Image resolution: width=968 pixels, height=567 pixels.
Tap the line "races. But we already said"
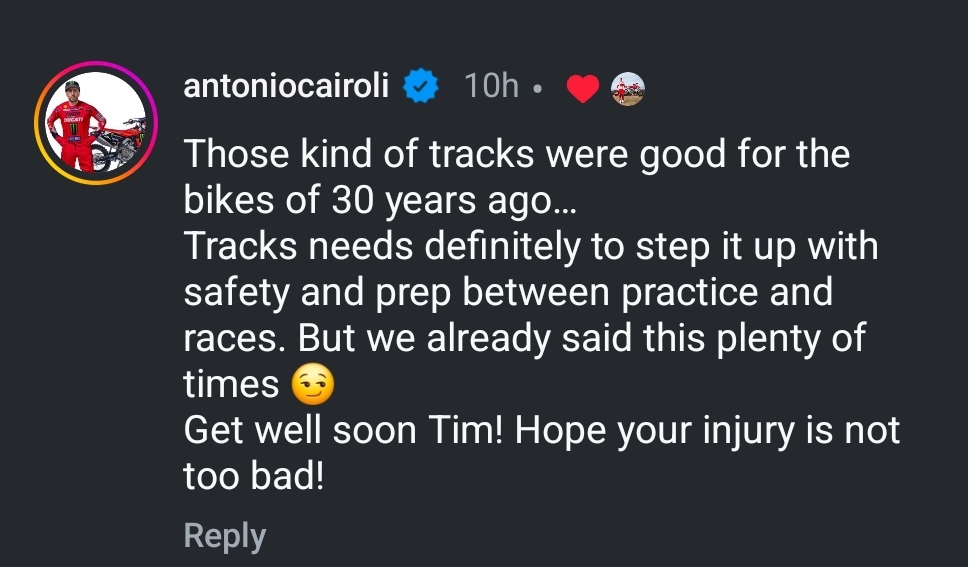point(524,338)
